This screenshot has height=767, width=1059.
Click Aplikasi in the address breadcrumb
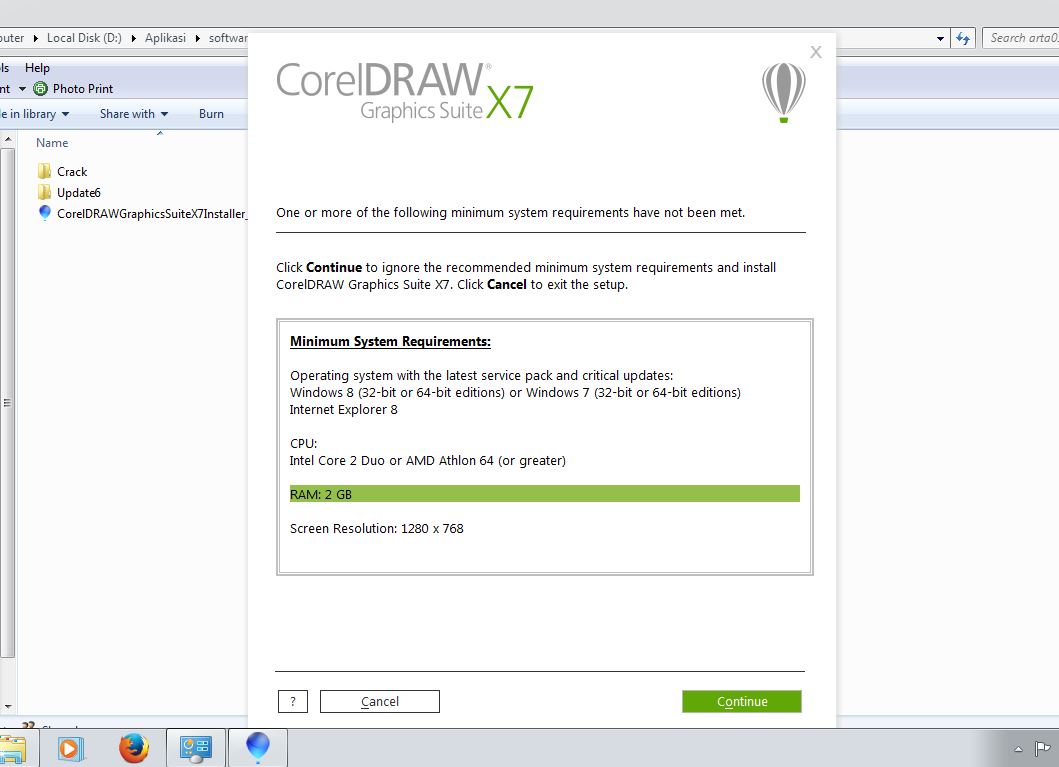pyautogui.click(x=165, y=38)
